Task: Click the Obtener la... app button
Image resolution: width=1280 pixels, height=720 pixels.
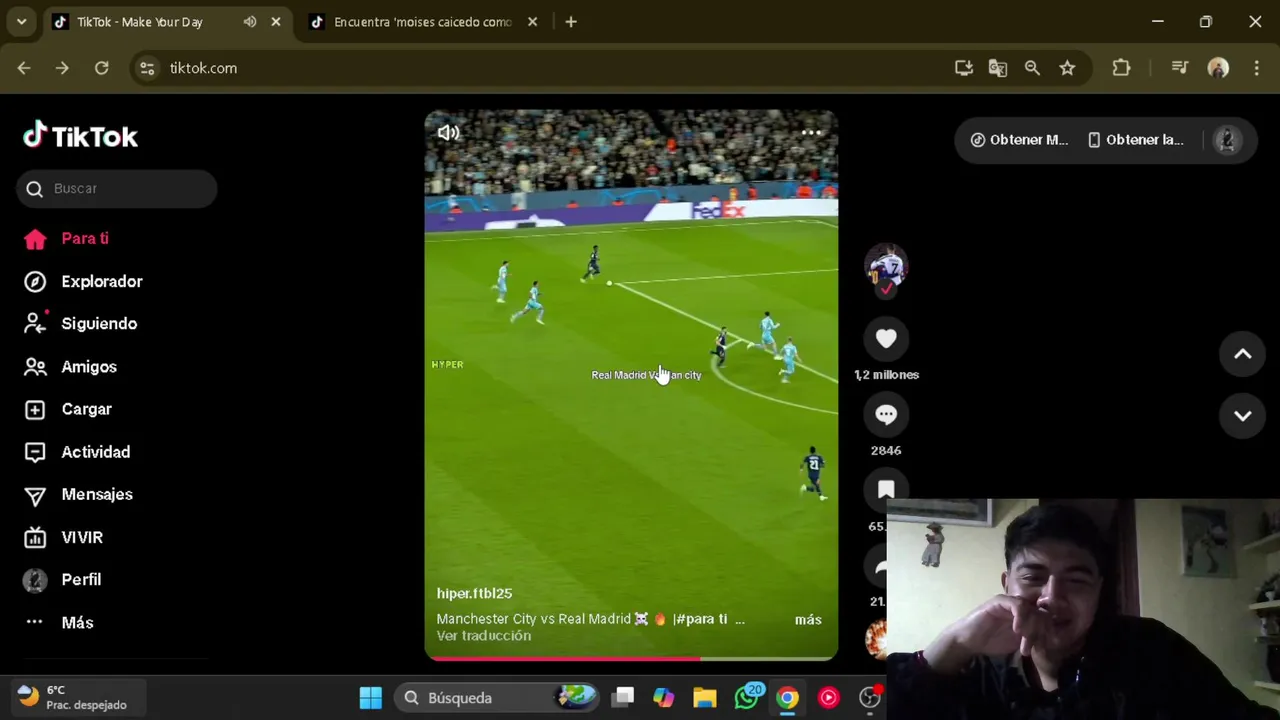Action: (x=1135, y=140)
